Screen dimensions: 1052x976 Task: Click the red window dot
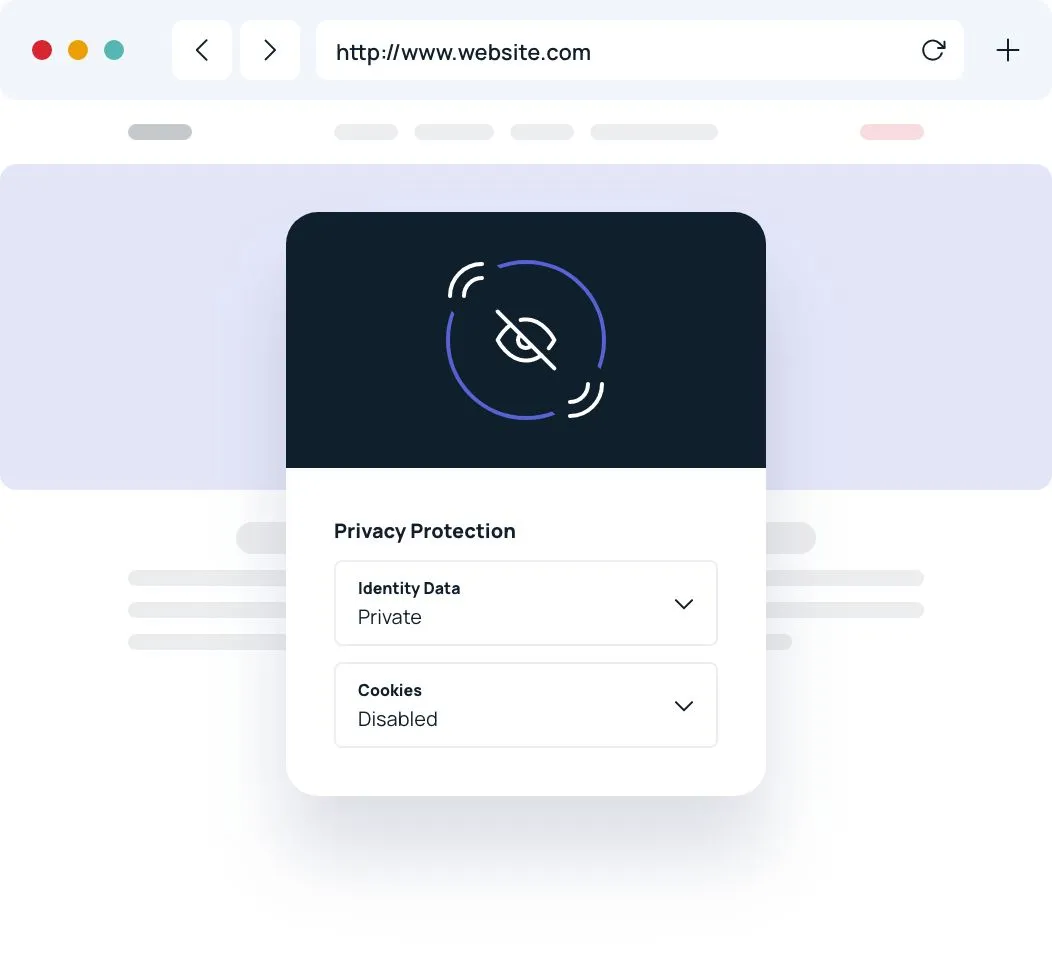[42, 50]
